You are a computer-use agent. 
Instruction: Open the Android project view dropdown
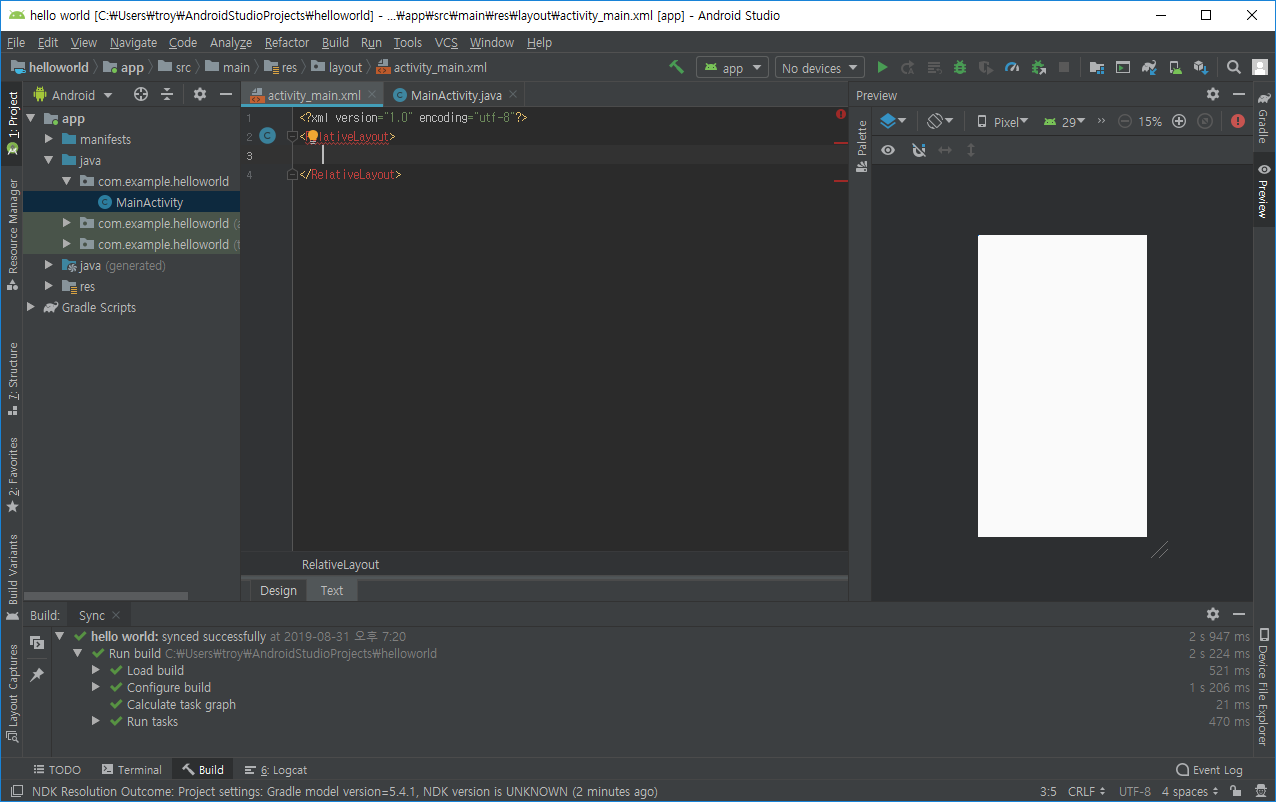[x=74, y=95]
